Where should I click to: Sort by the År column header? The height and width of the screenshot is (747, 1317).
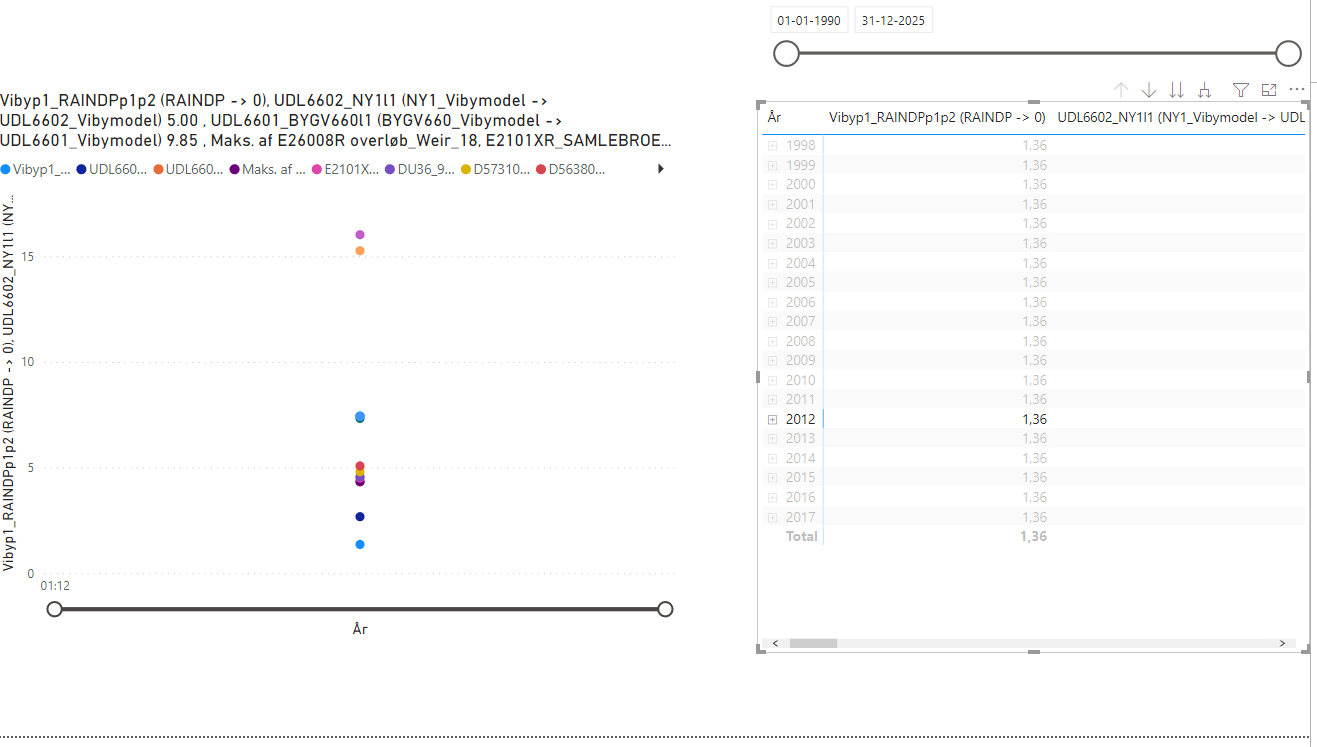(774, 118)
